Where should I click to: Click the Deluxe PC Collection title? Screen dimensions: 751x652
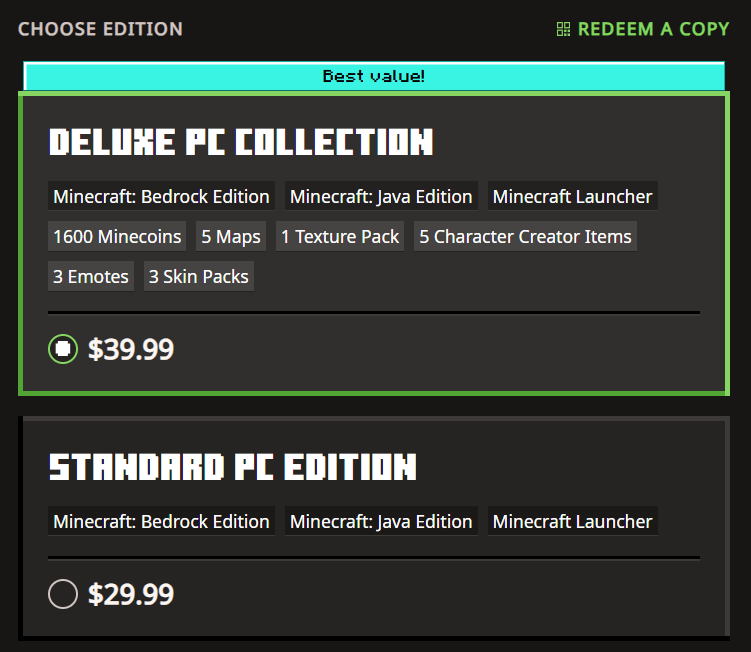point(241,142)
